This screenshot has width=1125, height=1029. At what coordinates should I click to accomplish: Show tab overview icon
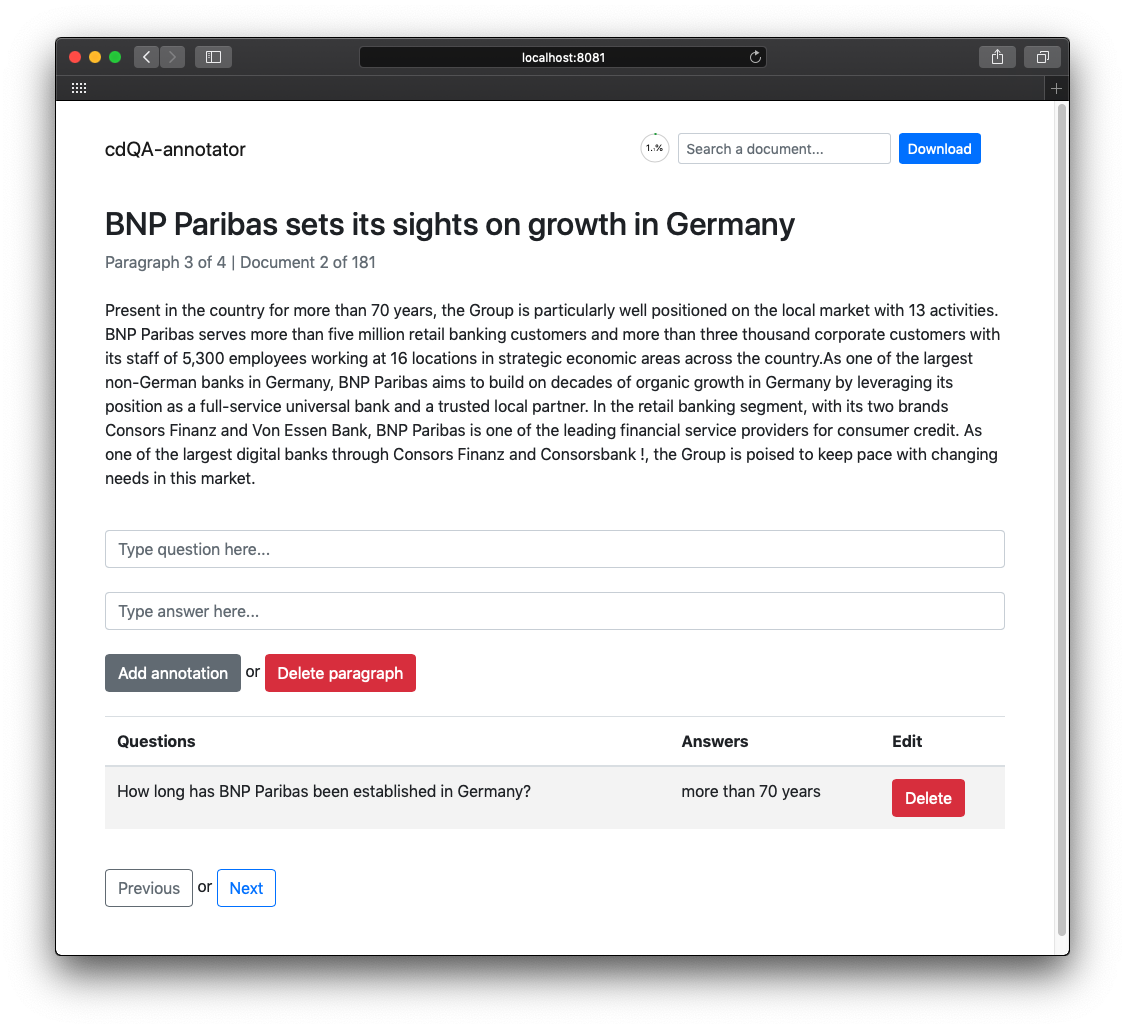pos(1042,57)
